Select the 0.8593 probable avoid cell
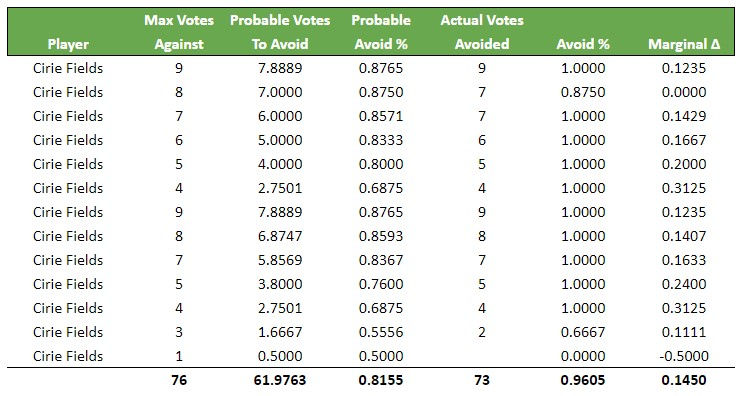The width and height of the screenshot is (739, 396). pos(381,236)
